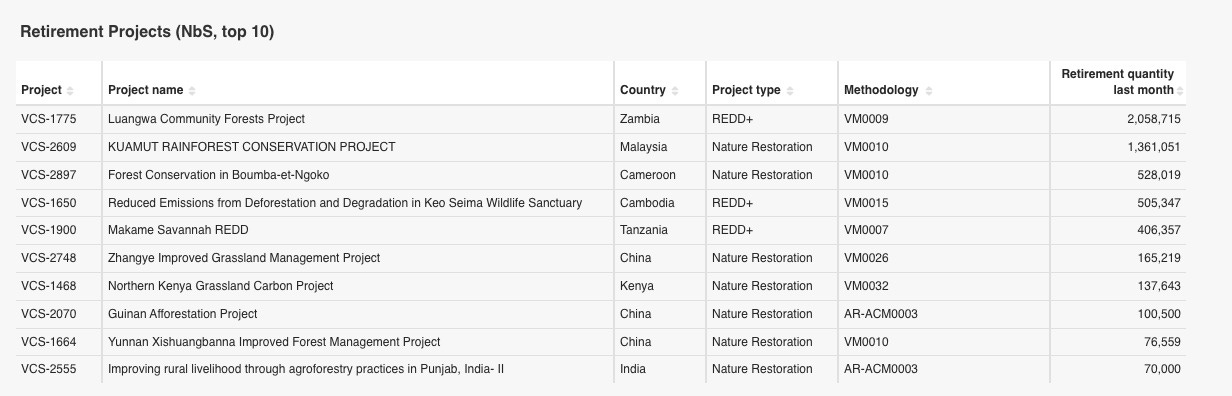Click the 2,058,715 retirement quantity
1232x396 pixels.
(1154, 119)
